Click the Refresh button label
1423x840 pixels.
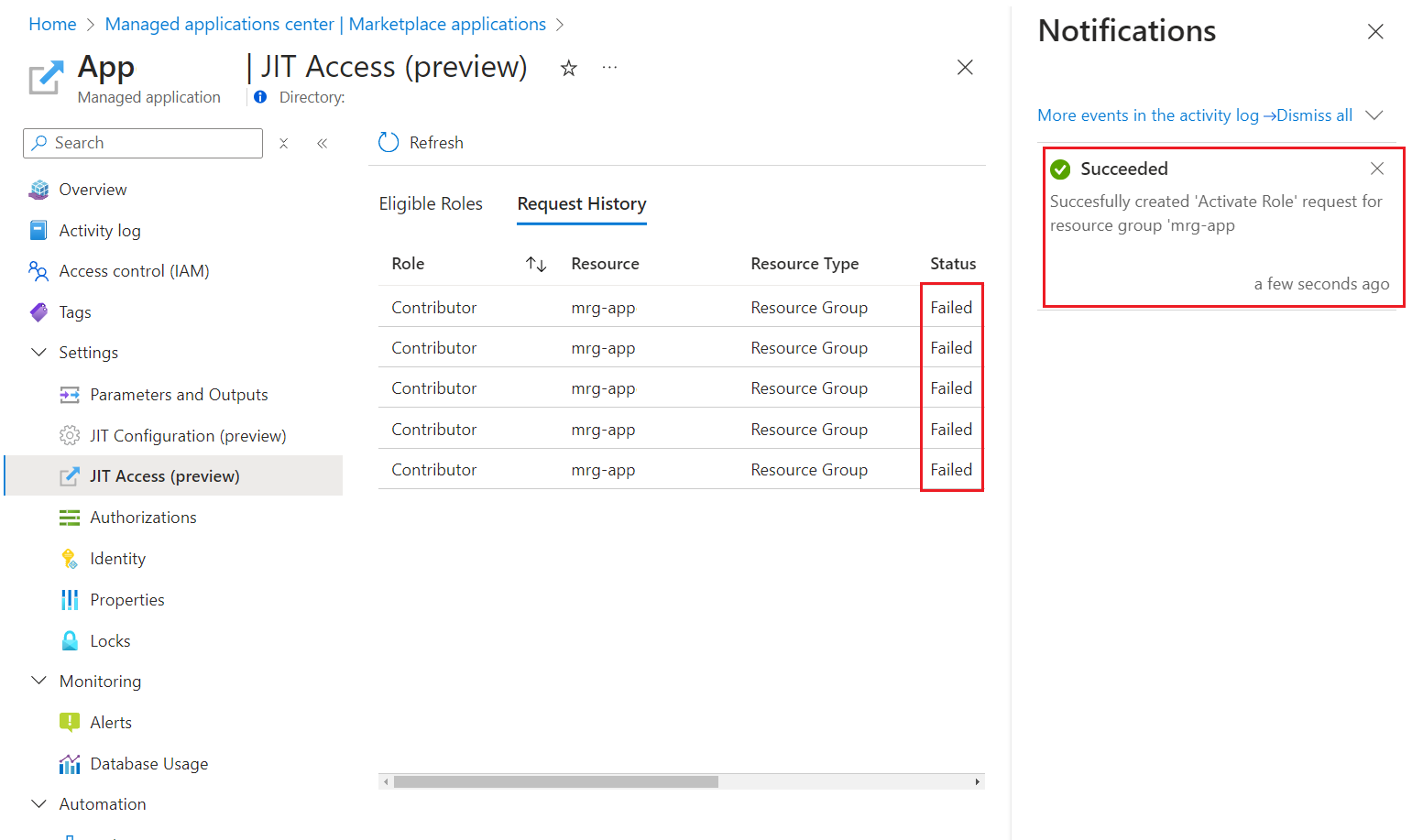click(436, 143)
